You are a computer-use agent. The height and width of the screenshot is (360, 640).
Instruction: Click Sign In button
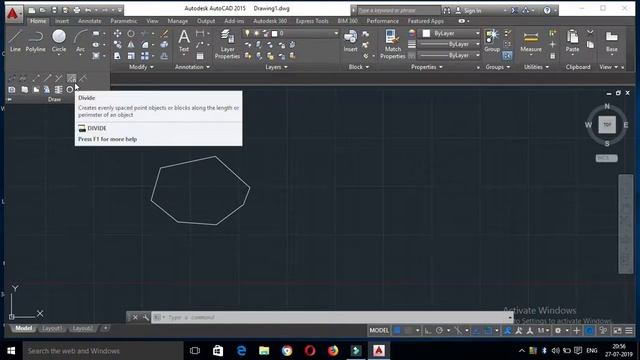coord(469,11)
